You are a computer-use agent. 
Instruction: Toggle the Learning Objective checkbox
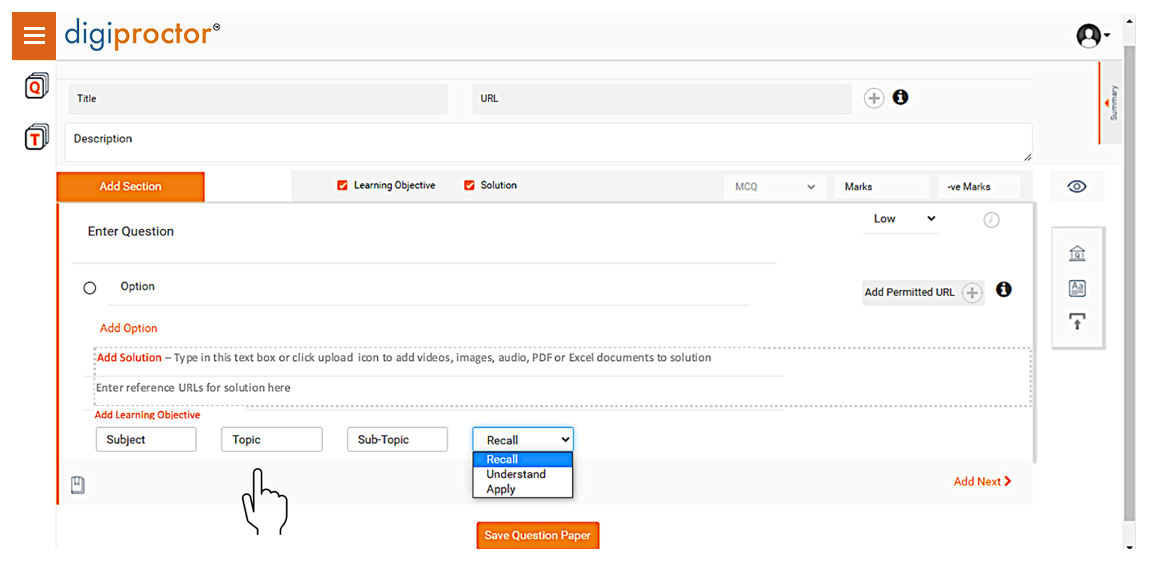[x=343, y=185]
